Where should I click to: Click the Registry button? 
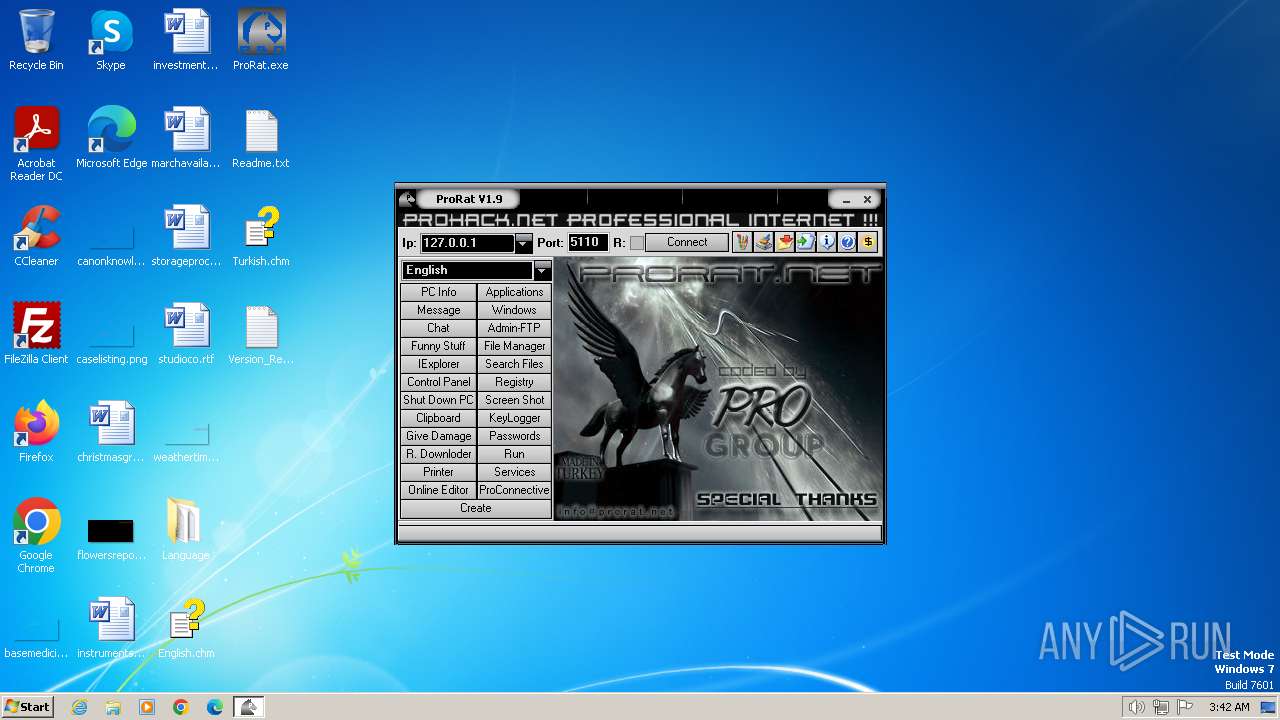(514, 382)
